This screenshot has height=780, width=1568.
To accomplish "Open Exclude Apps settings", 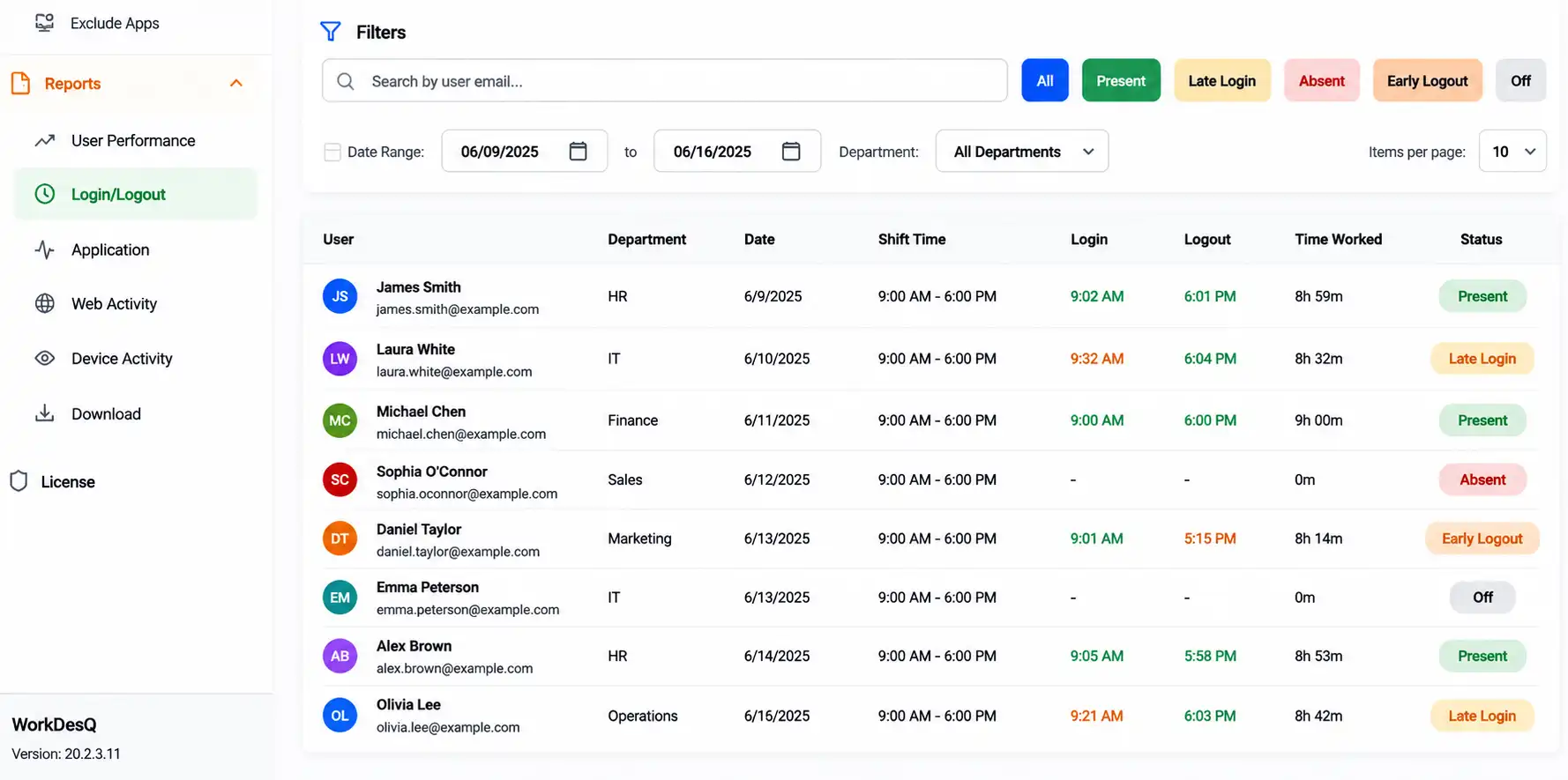I will pos(115,23).
